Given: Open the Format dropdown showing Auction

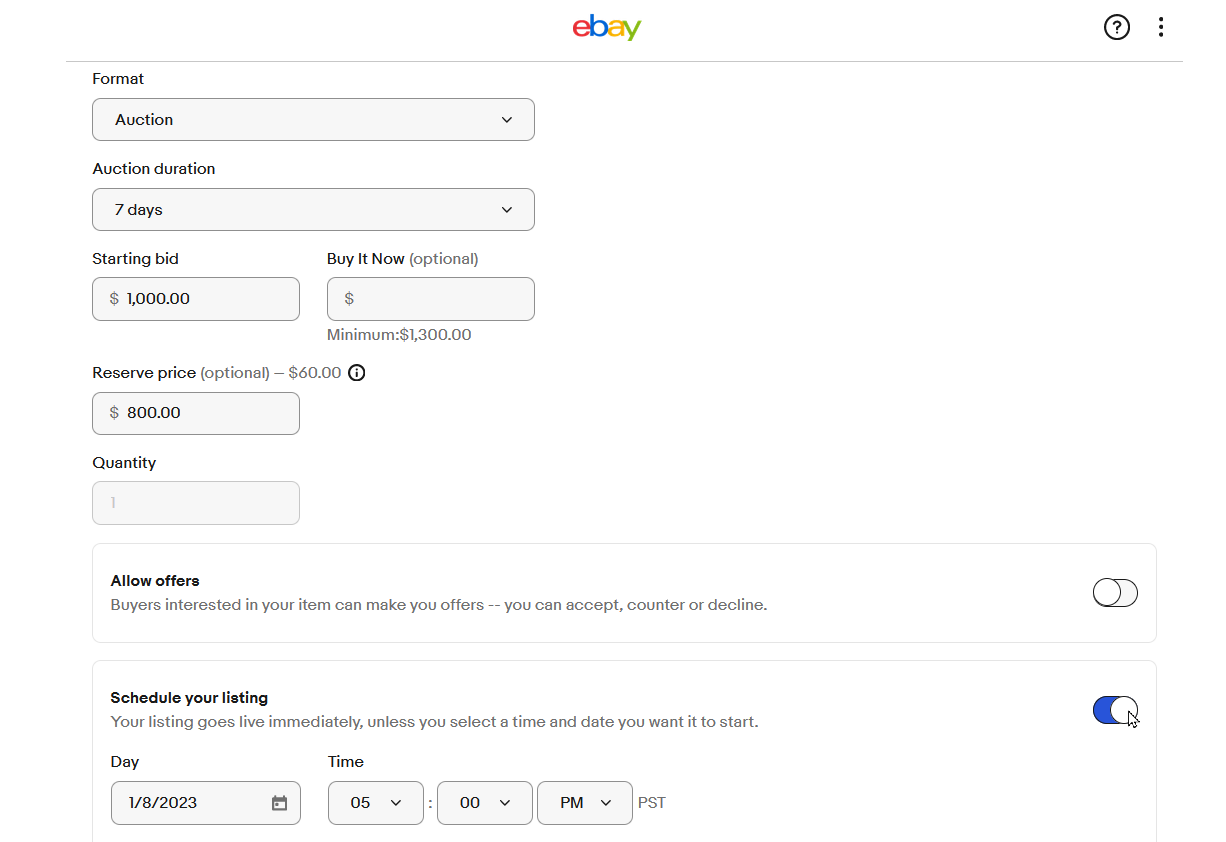Looking at the screenshot, I should [x=313, y=120].
